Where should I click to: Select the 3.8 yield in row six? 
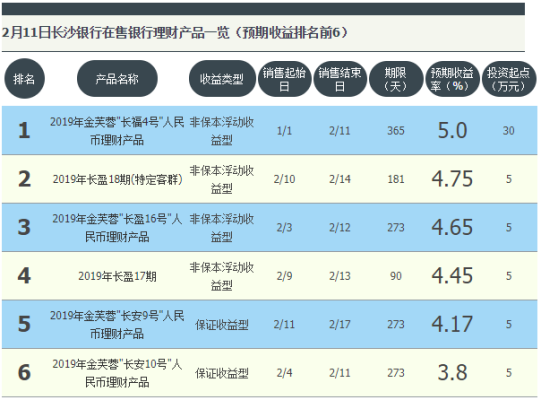(x=452, y=373)
